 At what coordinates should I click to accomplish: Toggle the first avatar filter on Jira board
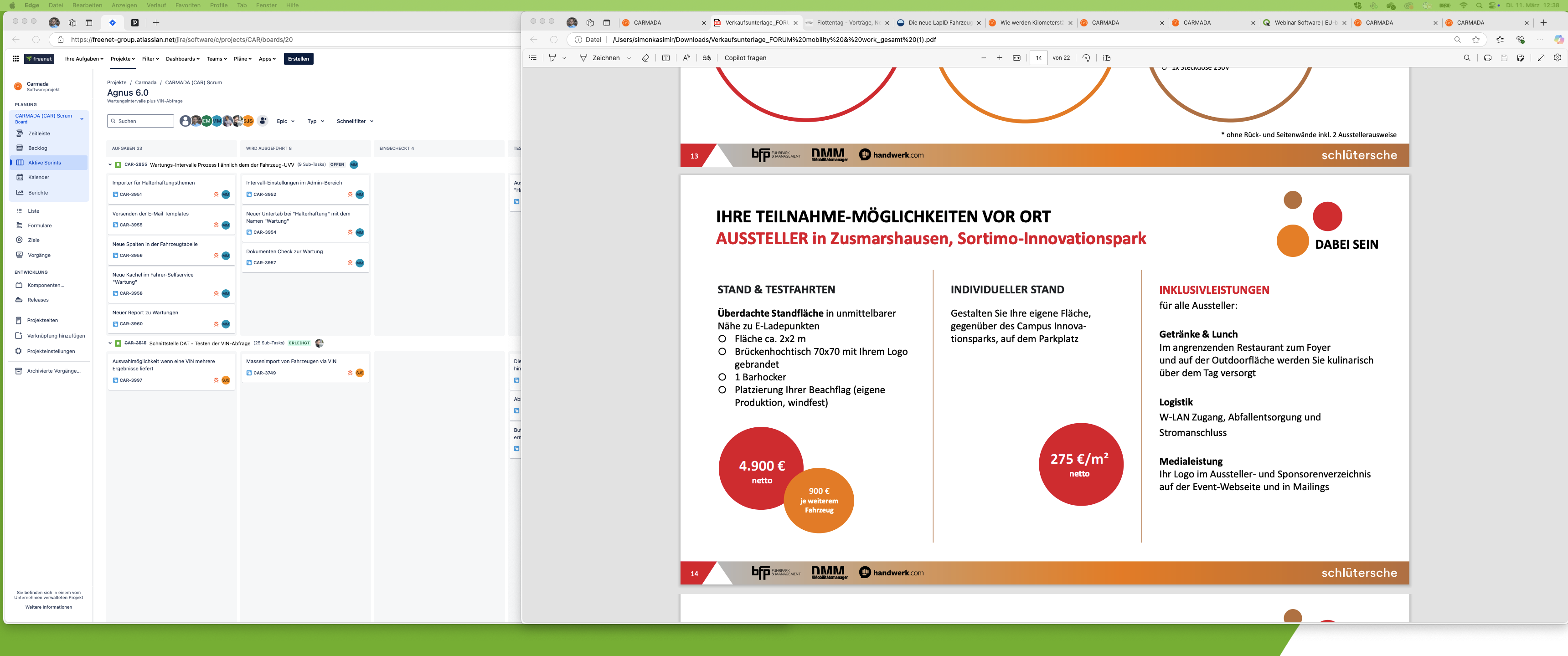click(x=185, y=121)
